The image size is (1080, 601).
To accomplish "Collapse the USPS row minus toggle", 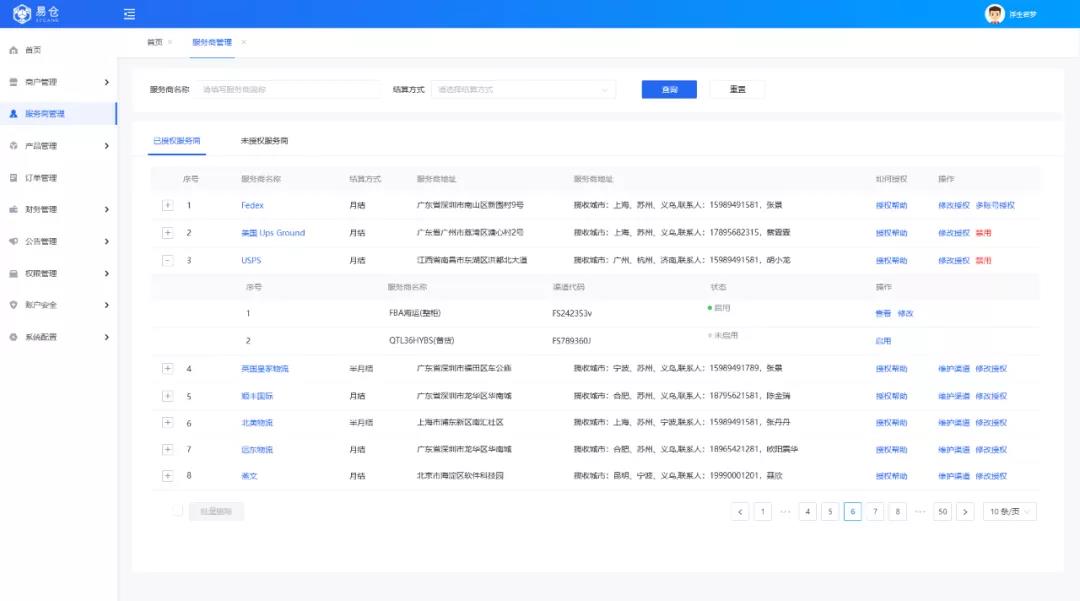I will [167, 260].
